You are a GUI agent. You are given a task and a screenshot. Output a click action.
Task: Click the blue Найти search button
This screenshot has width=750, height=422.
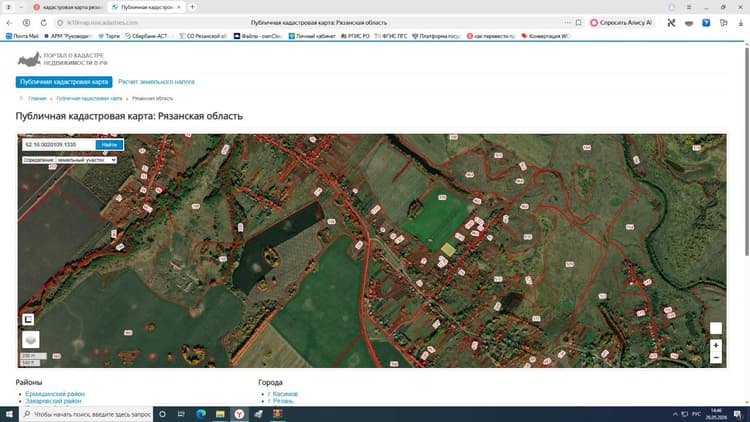click(x=109, y=144)
